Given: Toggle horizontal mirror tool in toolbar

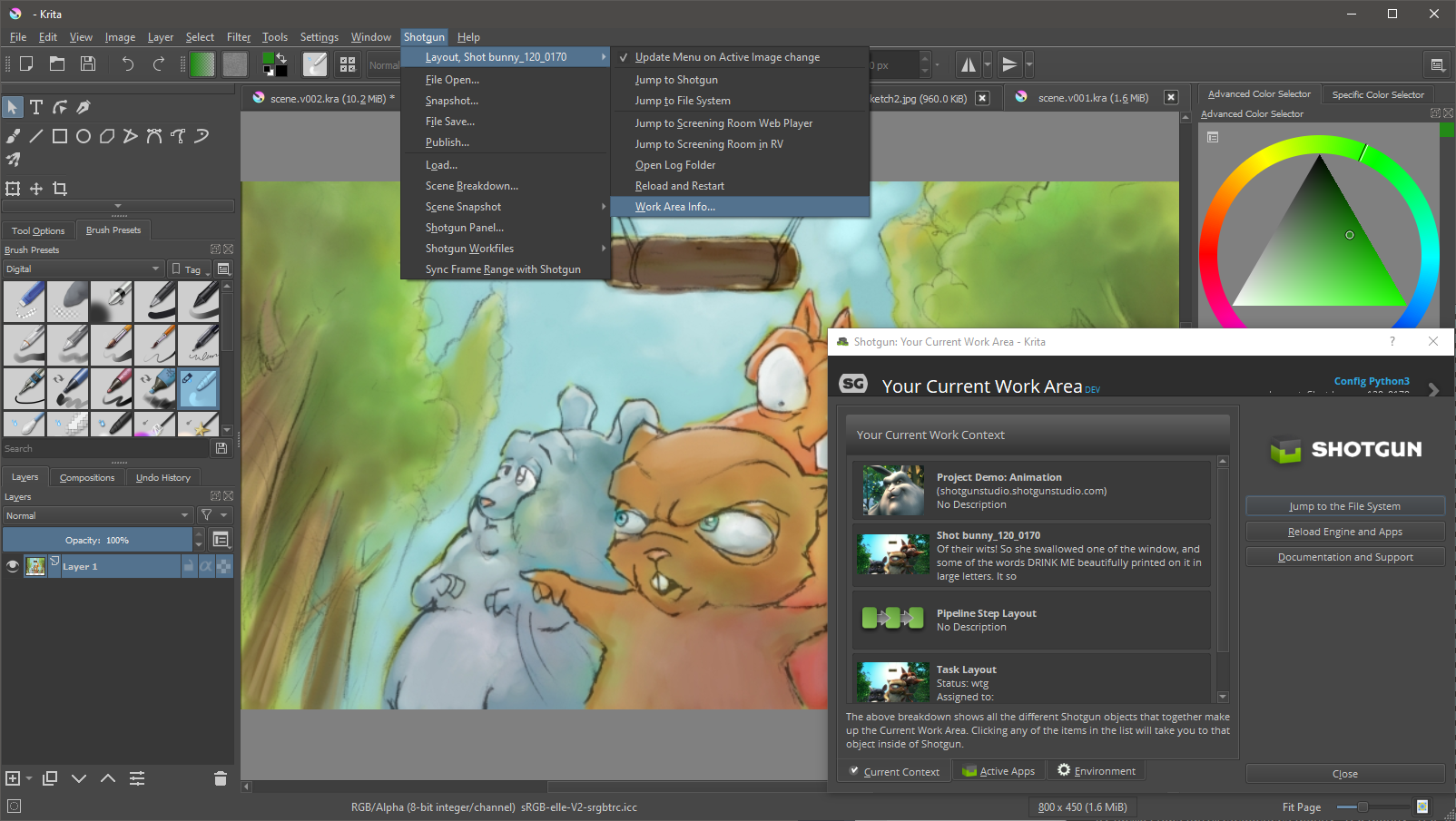Looking at the screenshot, I should tap(969, 64).
